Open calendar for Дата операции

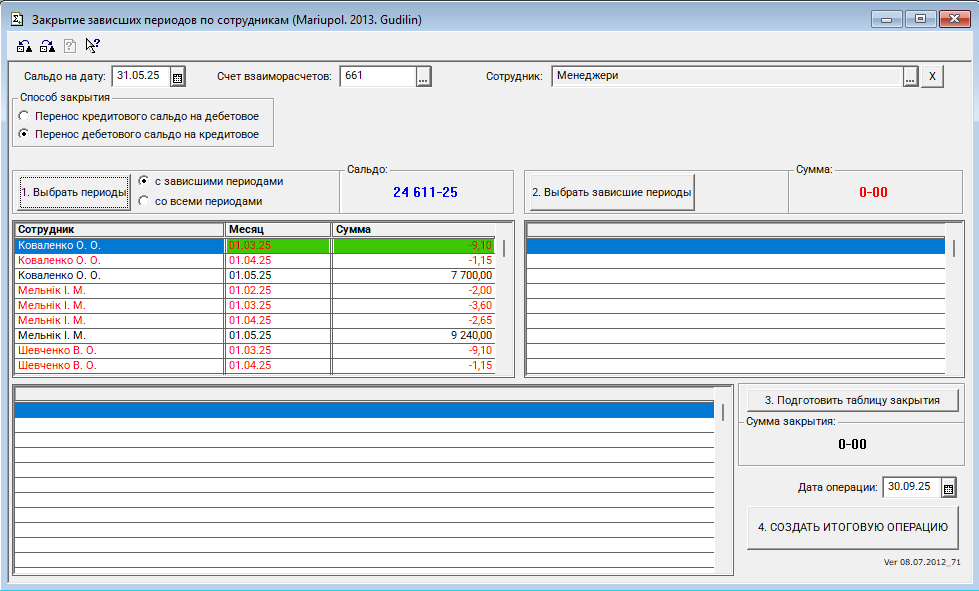(949, 488)
